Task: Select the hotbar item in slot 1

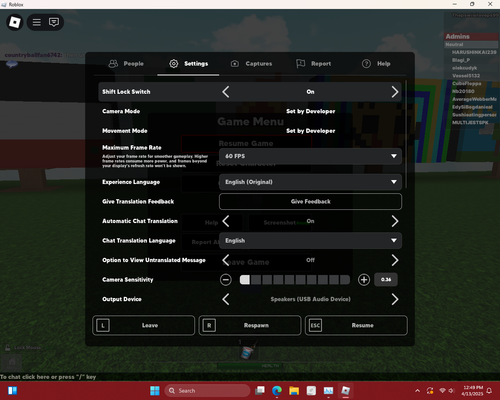Action: click(247, 352)
